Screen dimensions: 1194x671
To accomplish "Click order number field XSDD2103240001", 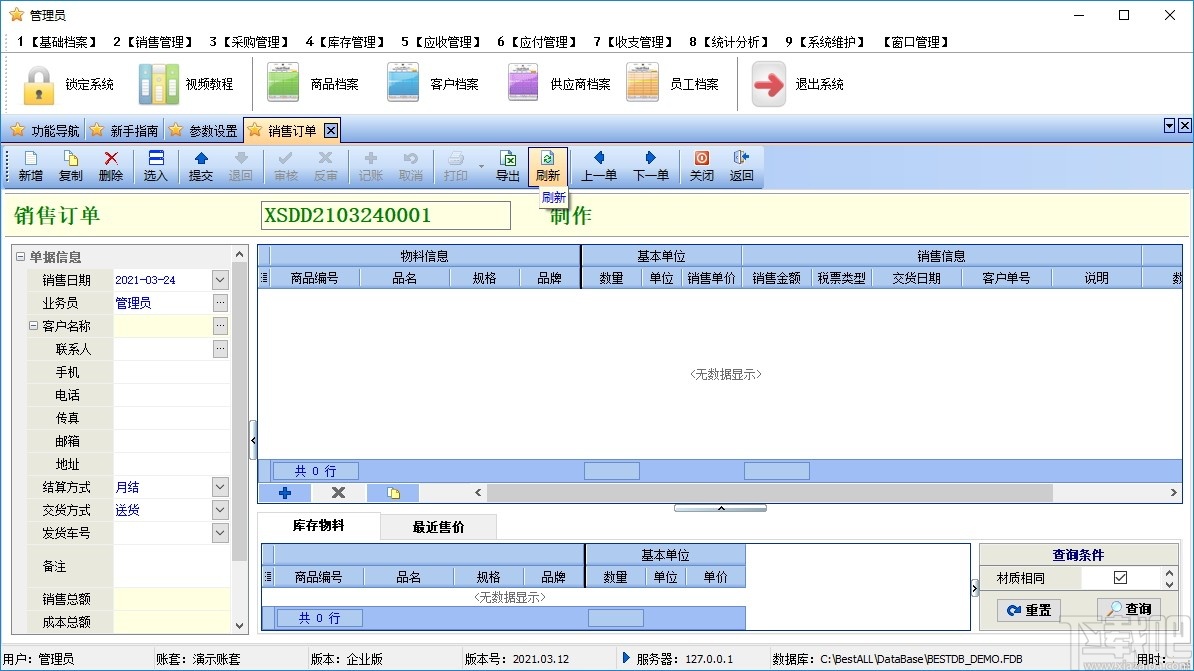I will [x=385, y=216].
